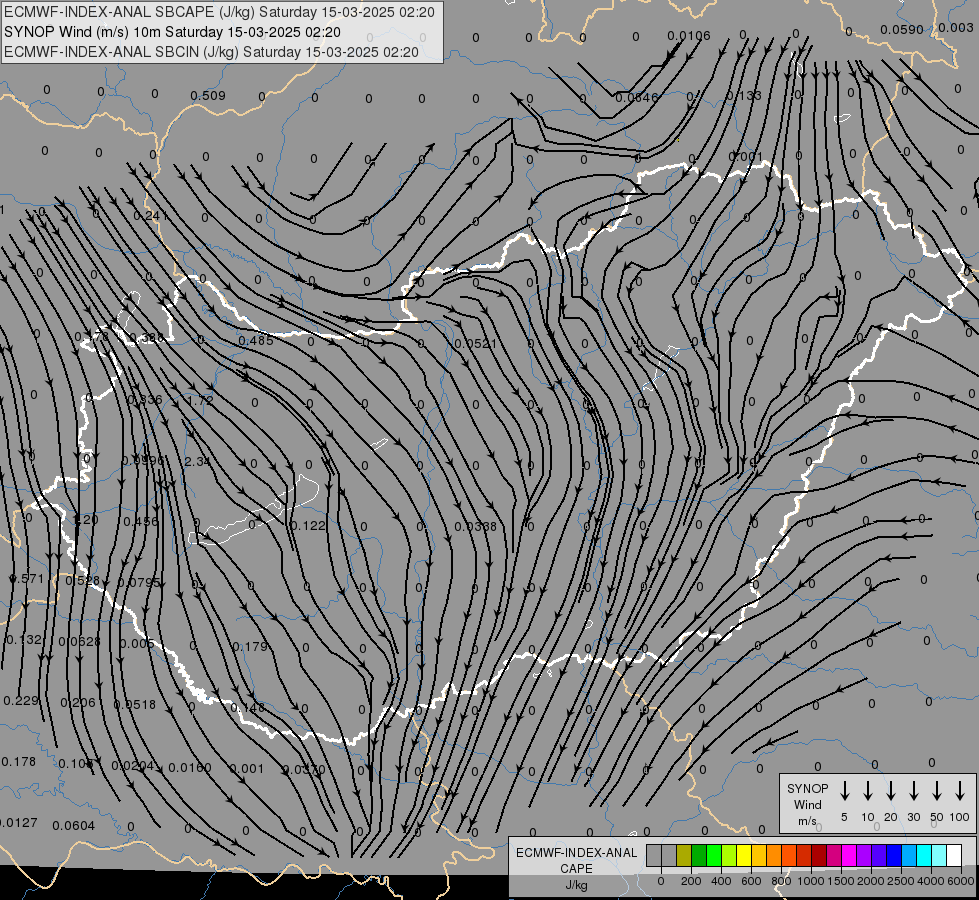Click the grid value 0.005
979x900 pixels.
click(137, 643)
